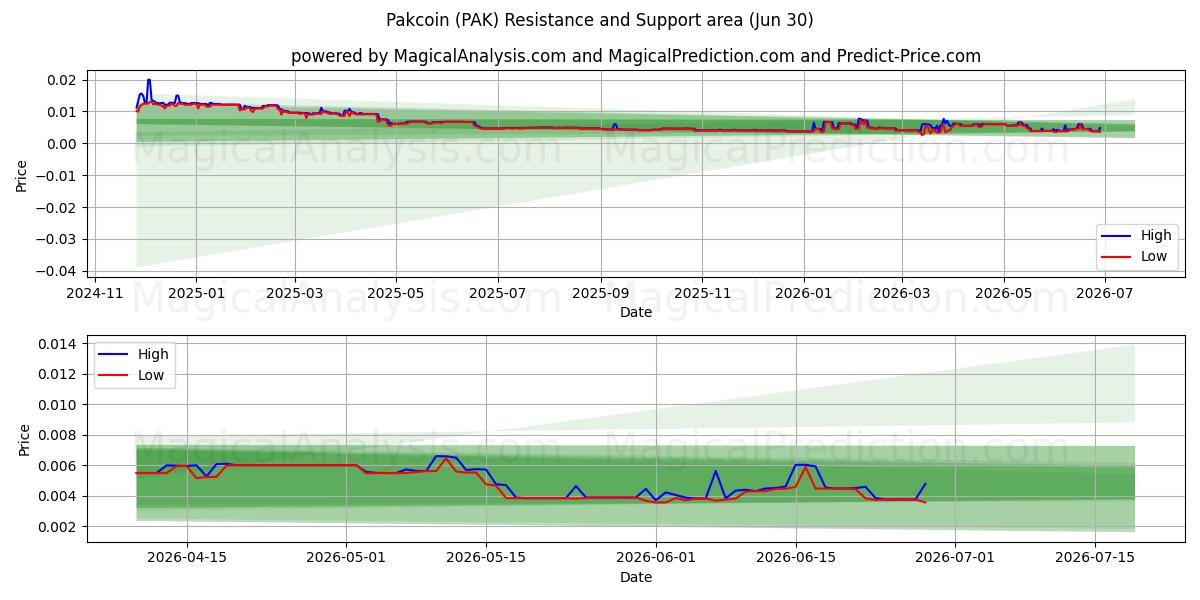Click the '2026-05-15' tick label
The height and width of the screenshot is (600, 1200).
click(486, 558)
